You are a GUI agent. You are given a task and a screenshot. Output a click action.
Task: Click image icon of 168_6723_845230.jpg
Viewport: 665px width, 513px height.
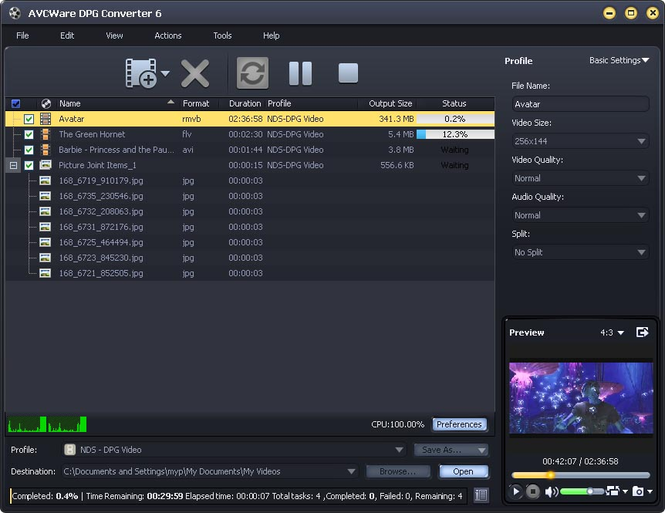coord(45,257)
